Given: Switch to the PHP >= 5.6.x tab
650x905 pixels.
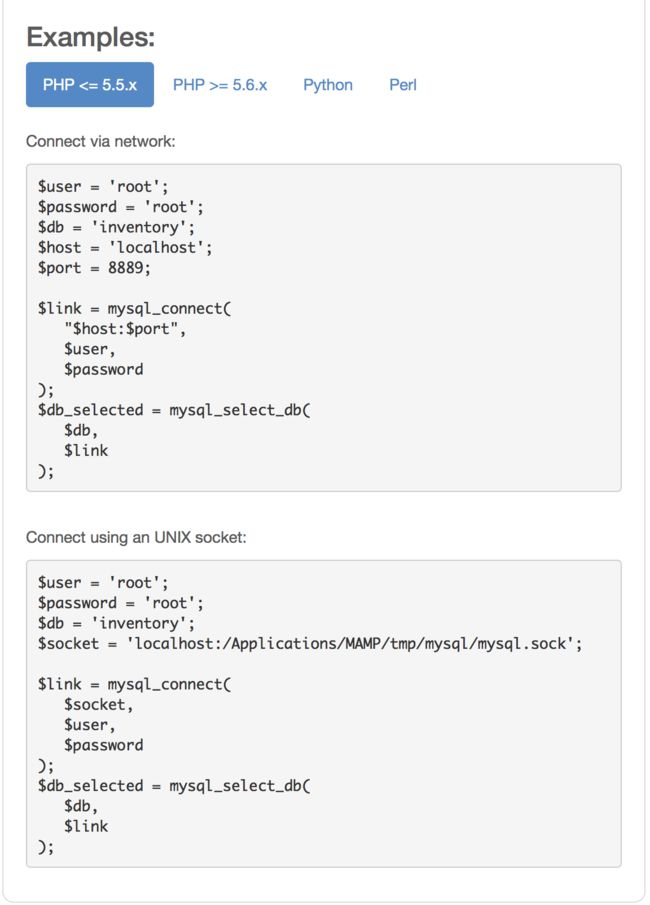Looking at the screenshot, I should (220, 85).
